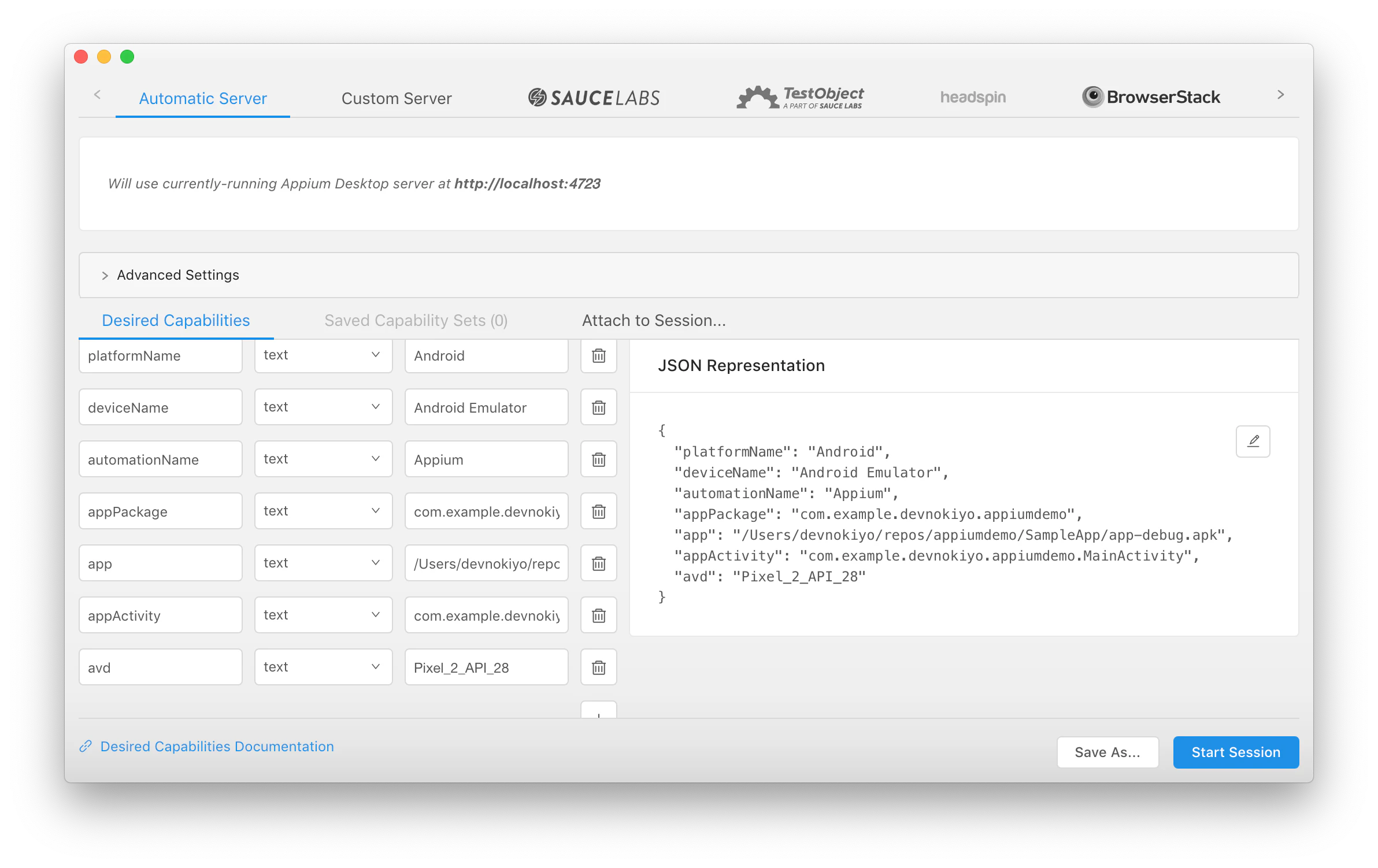Viewport: 1378px width, 868px height.
Task: Click the http://localhost:4723 server text
Action: (x=527, y=183)
